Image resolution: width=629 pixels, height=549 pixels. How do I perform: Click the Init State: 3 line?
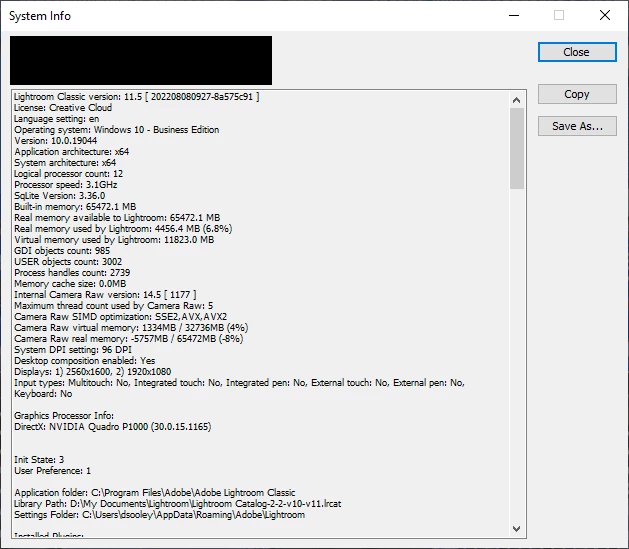[39, 460]
